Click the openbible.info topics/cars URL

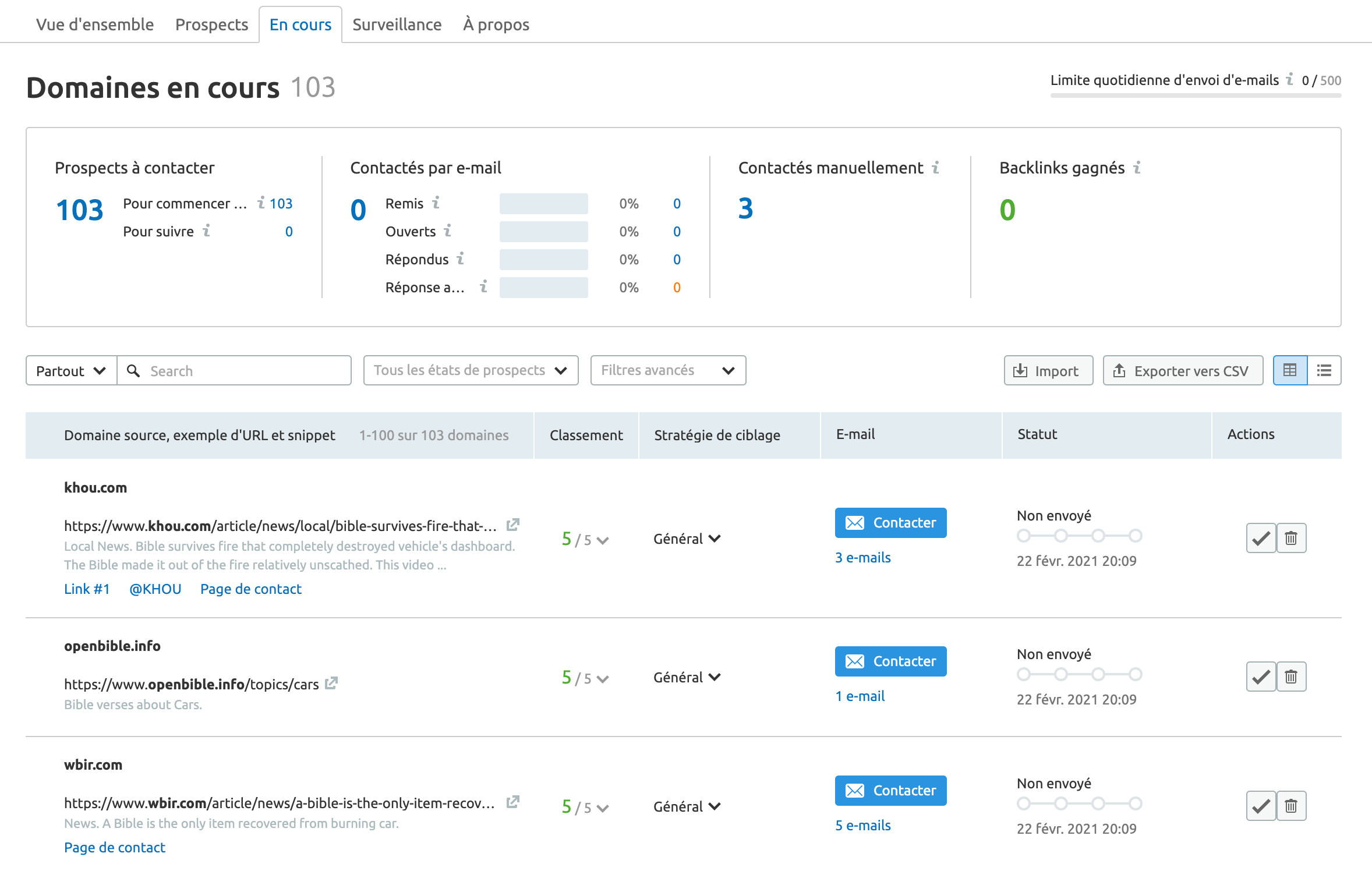click(x=191, y=684)
